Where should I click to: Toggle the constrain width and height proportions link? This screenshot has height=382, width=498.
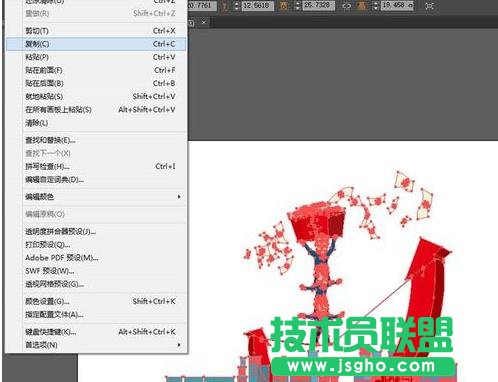(347, 6)
